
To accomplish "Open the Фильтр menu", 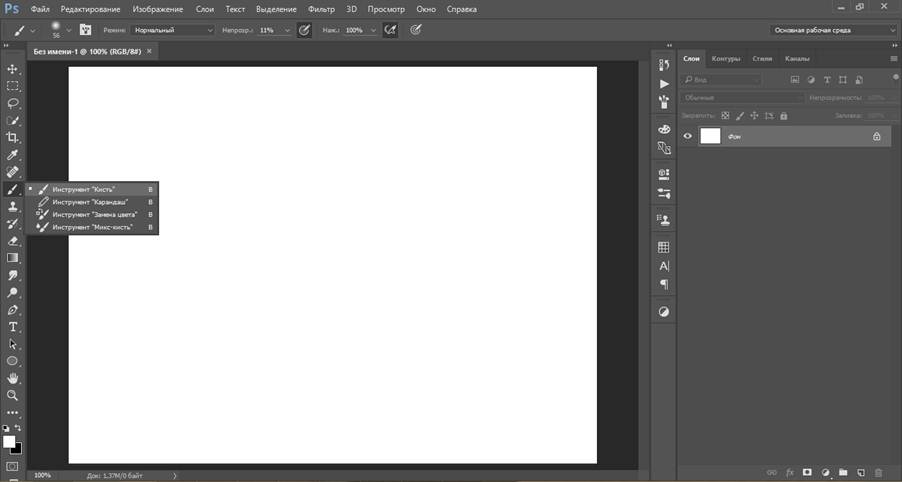I will (321, 9).
